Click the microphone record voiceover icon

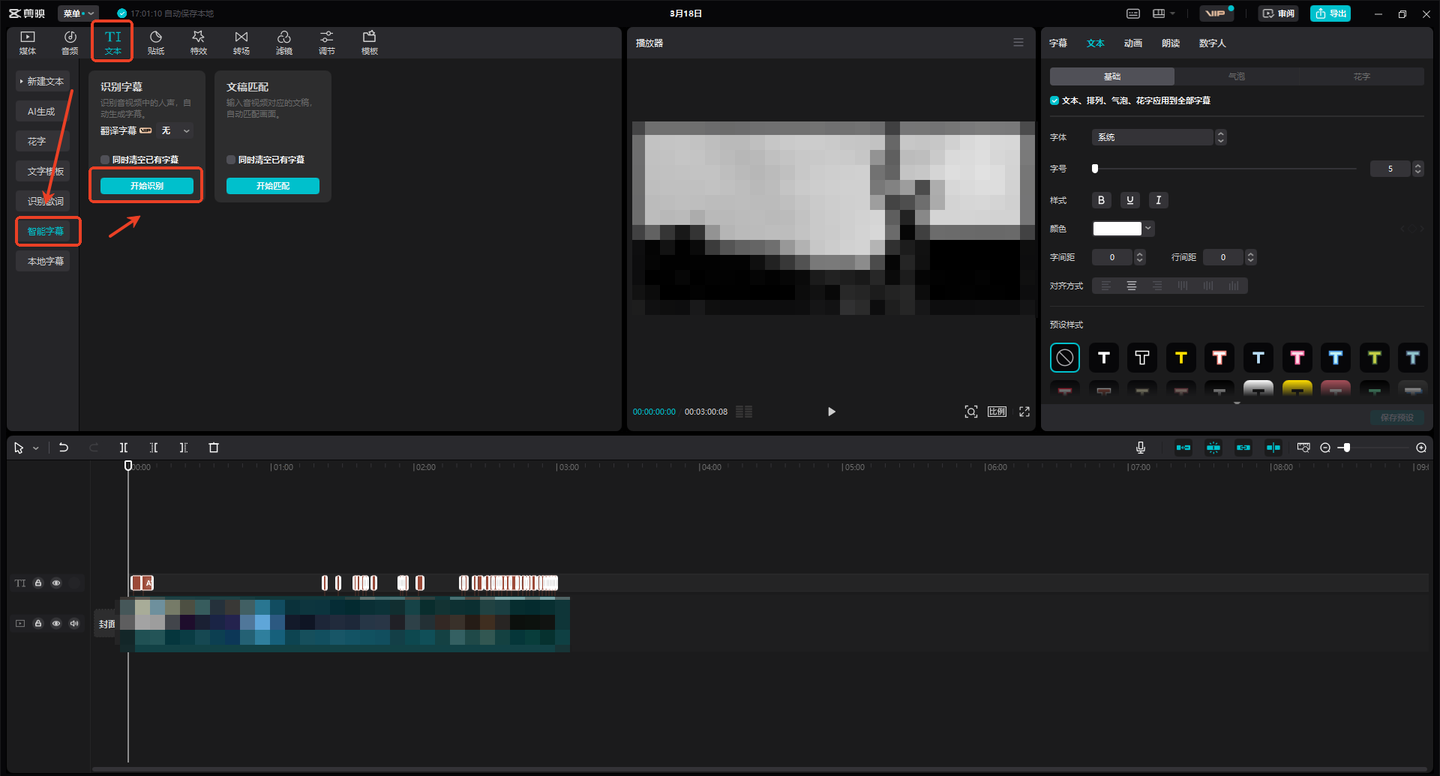coord(1140,448)
